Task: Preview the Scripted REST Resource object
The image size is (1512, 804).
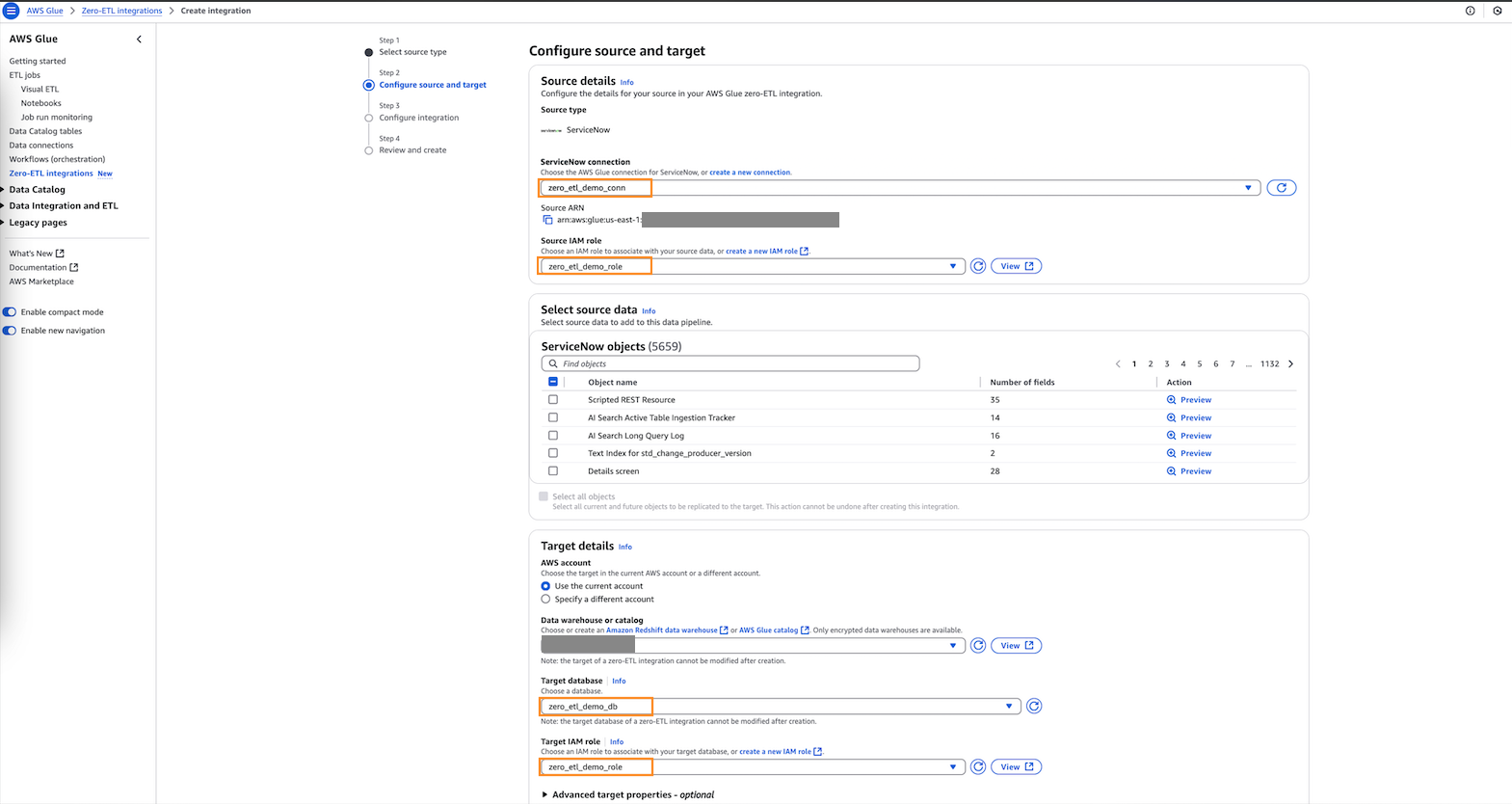Action: (1189, 400)
